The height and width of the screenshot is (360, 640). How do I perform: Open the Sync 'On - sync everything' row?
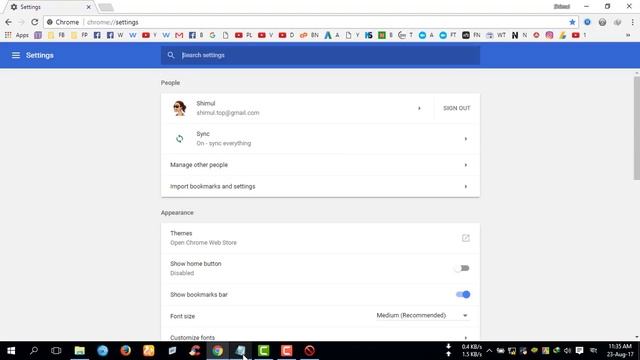click(x=320, y=139)
